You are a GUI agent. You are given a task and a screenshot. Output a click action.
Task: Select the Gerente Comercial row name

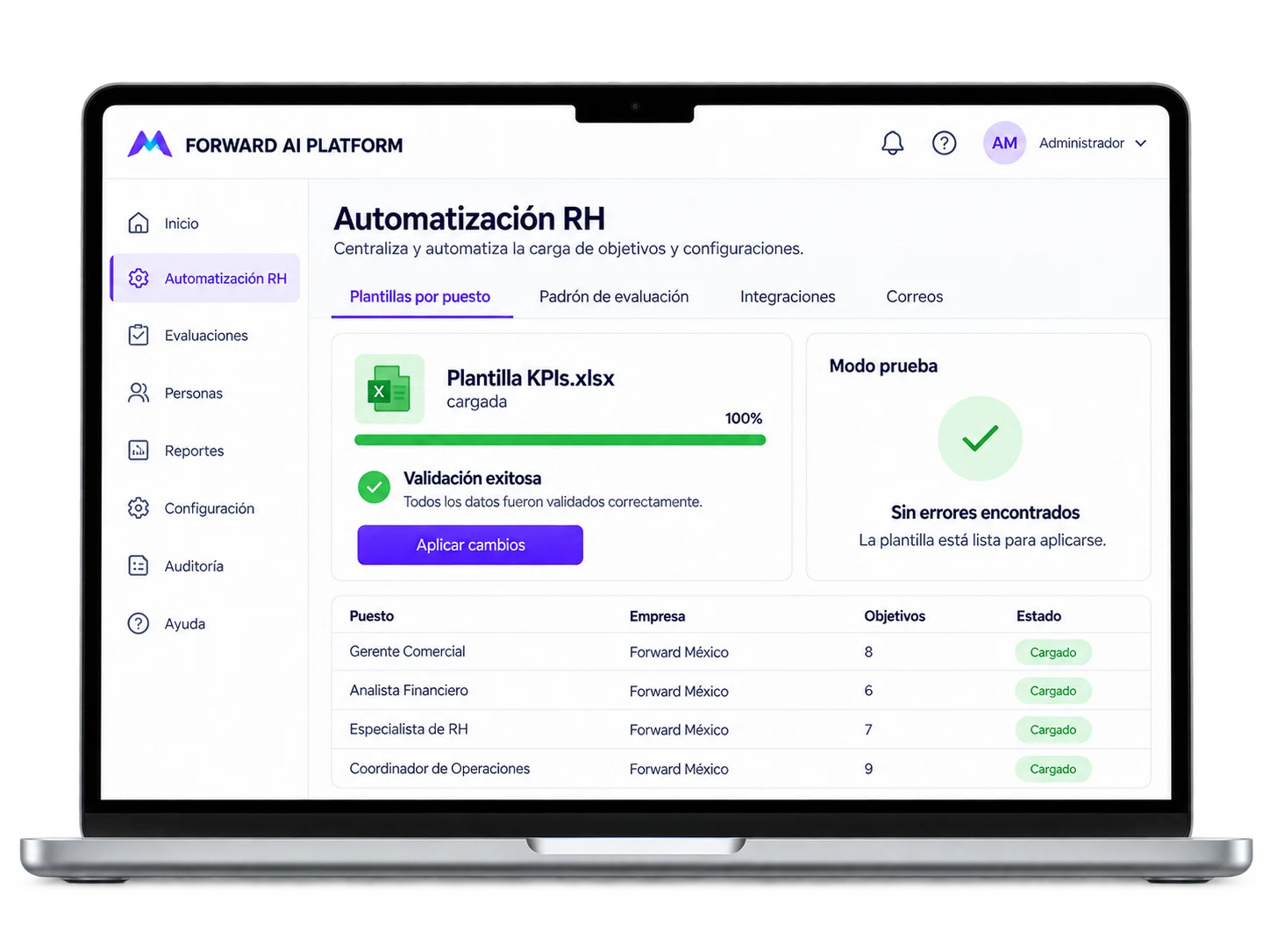[407, 651]
